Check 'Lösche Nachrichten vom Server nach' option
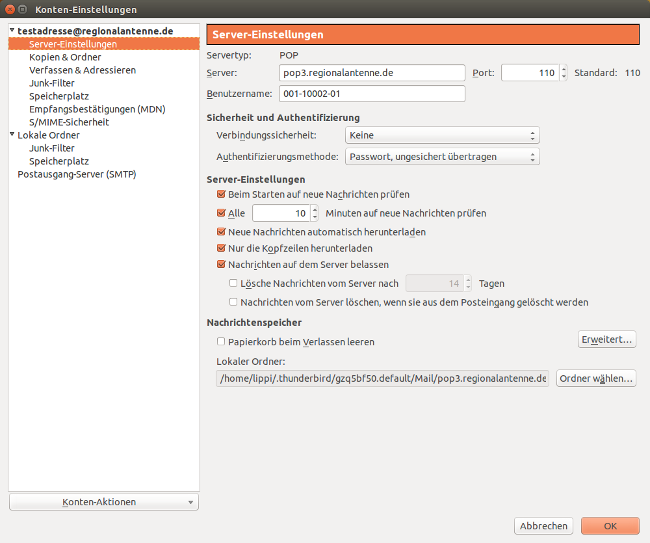The image size is (650, 543). (234, 284)
